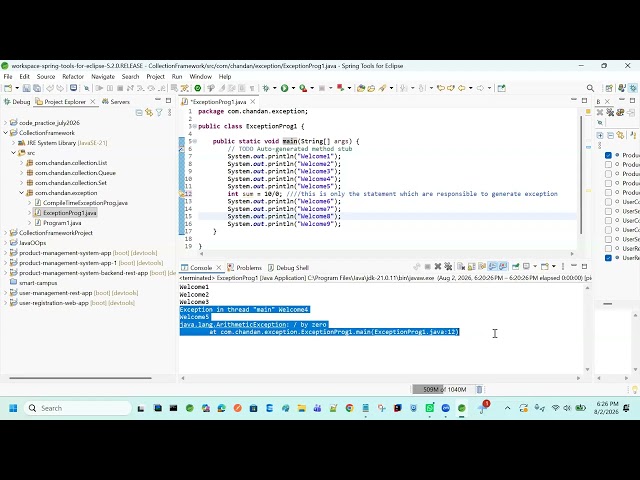Viewport: 640px width, 480px height.
Task: Click the Save toolbar icon
Action: click(x=27, y=88)
